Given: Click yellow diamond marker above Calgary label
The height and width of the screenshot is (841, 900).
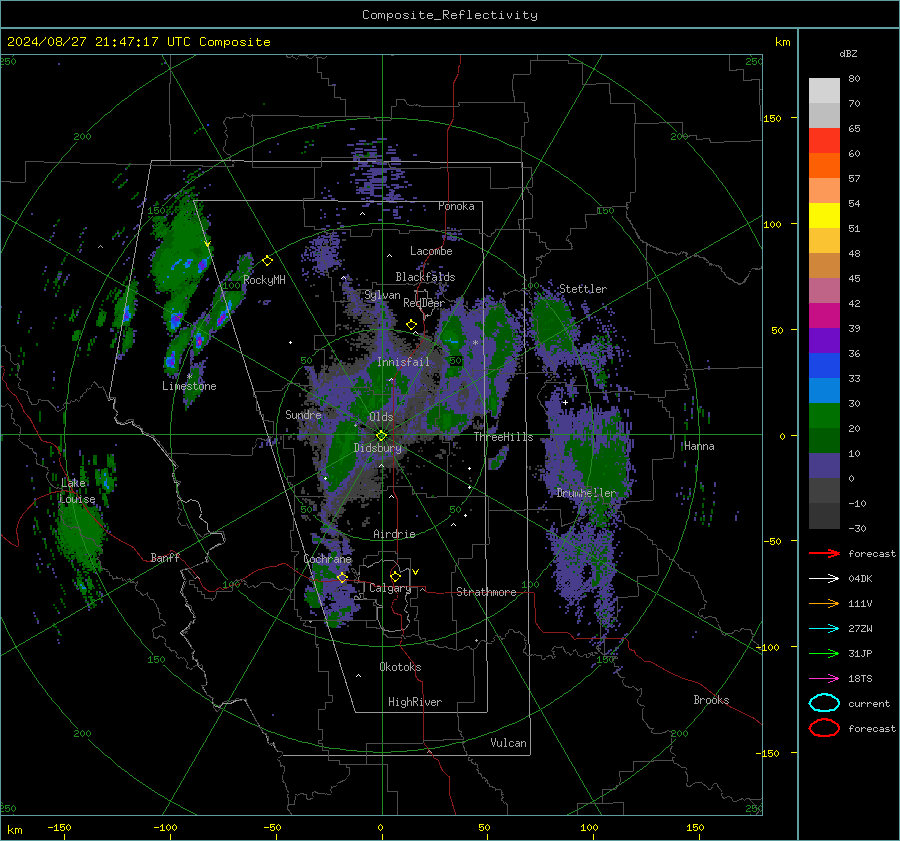Looking at the screenshot, I should click(395, 576).
